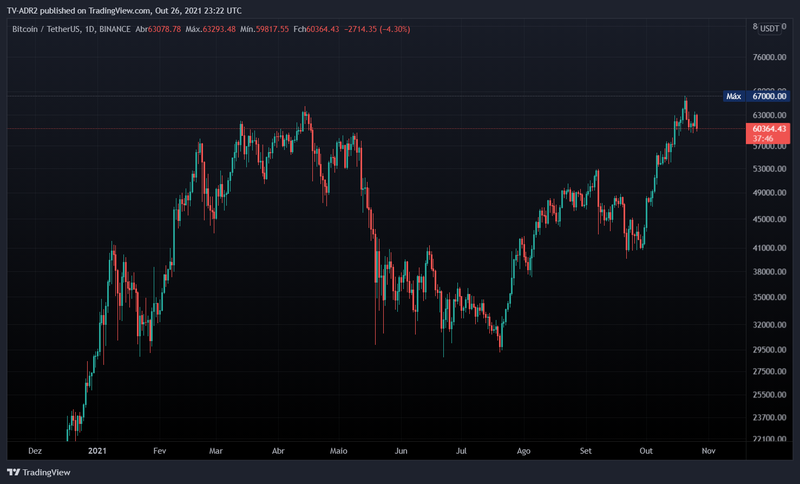This screenshot has height=484, width=800.
Task: Click the Abr label on time axis
Action: pos(278,451)
